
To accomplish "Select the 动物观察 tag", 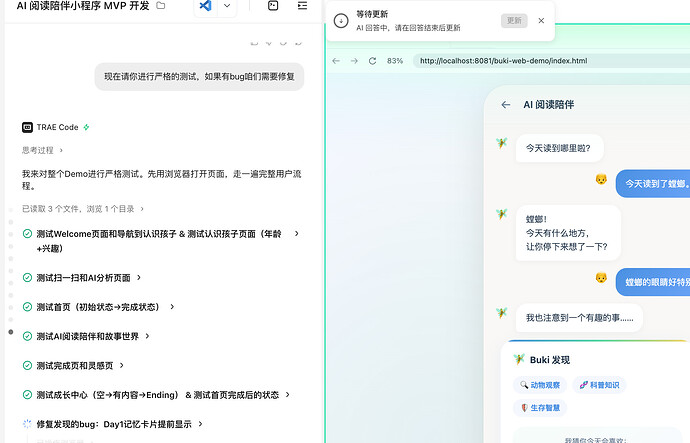I will pos(540,385).
